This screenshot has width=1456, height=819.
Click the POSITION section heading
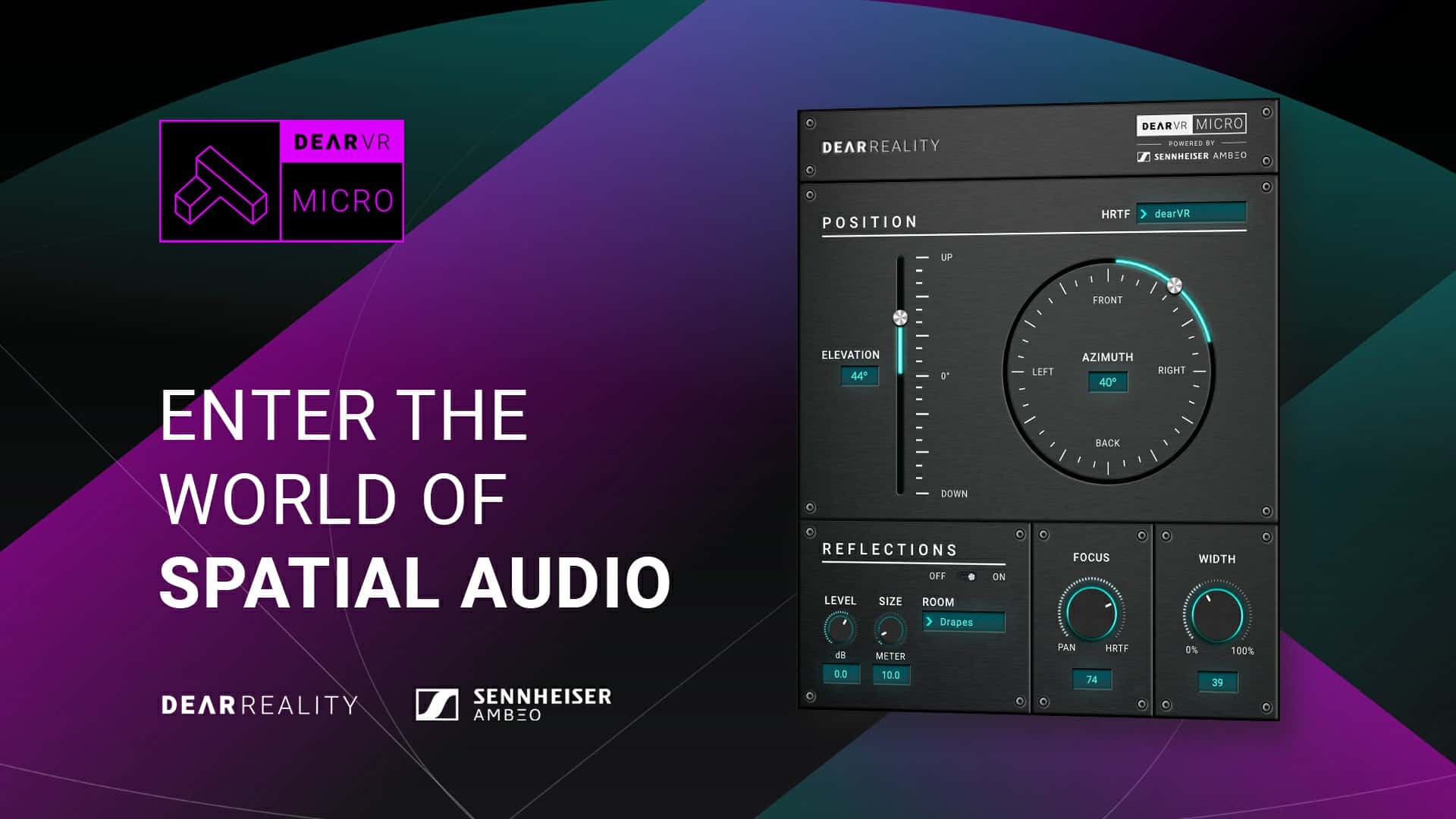point(870,222)
